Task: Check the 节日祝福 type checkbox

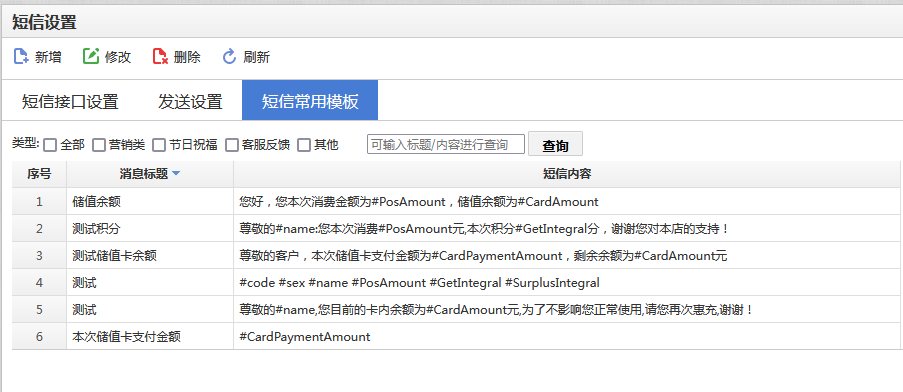Action: coord(159,145)
